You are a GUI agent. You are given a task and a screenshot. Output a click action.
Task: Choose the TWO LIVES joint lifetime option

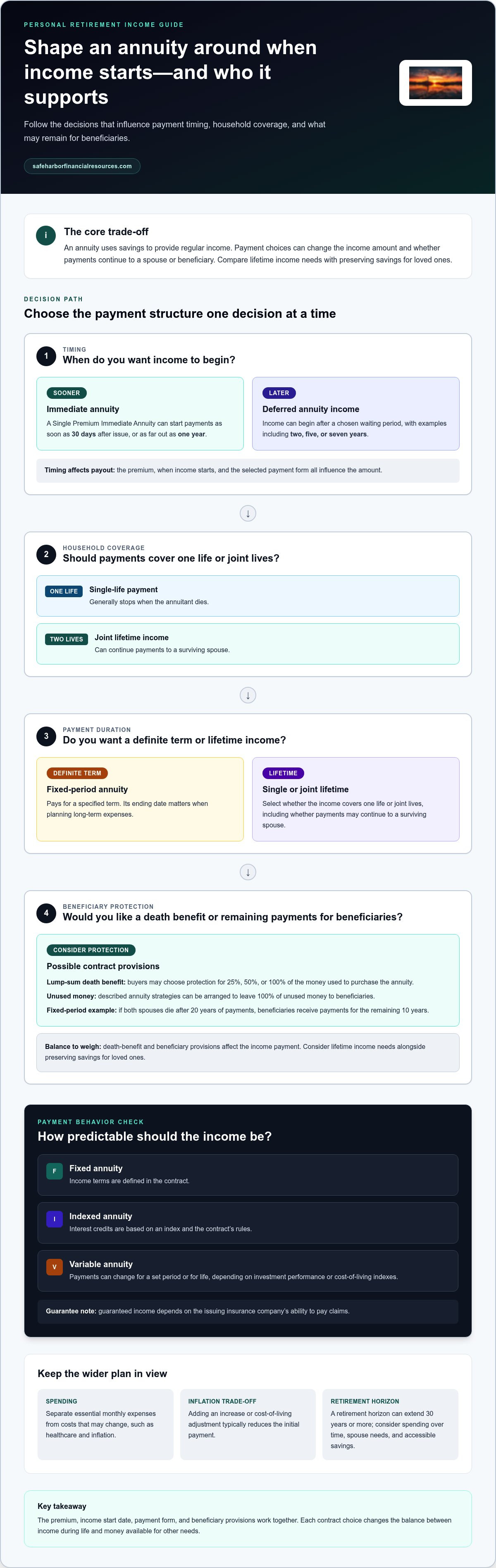click(x=248, y=644)
